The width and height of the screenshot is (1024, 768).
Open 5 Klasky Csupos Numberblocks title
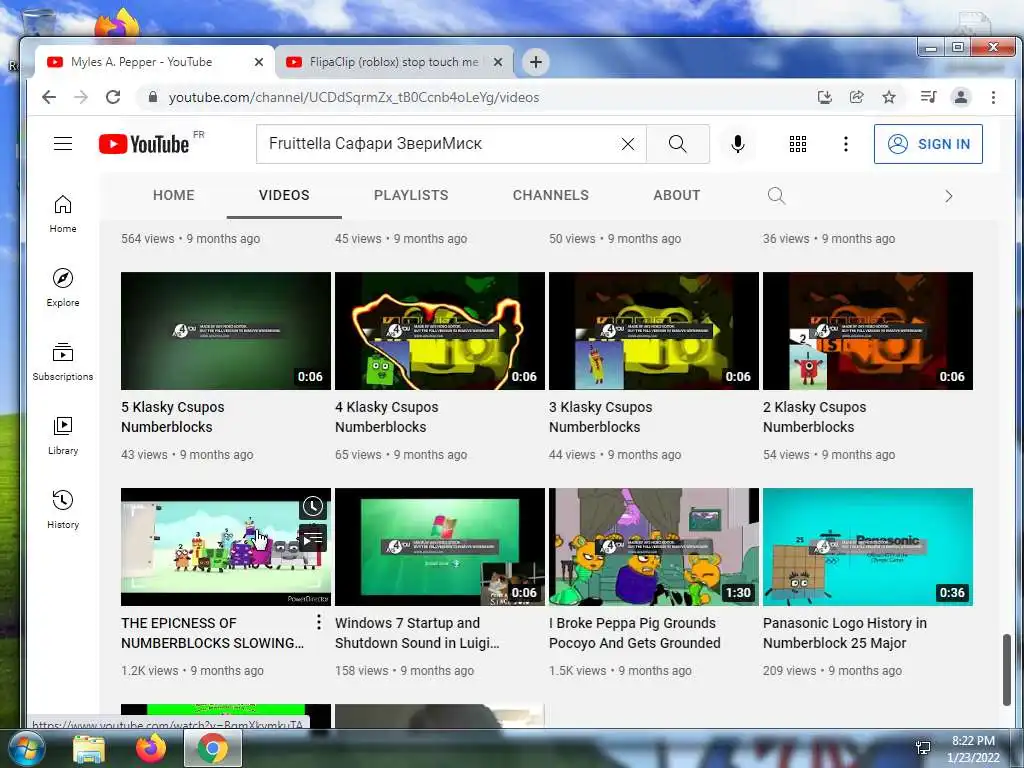(172, 417)
